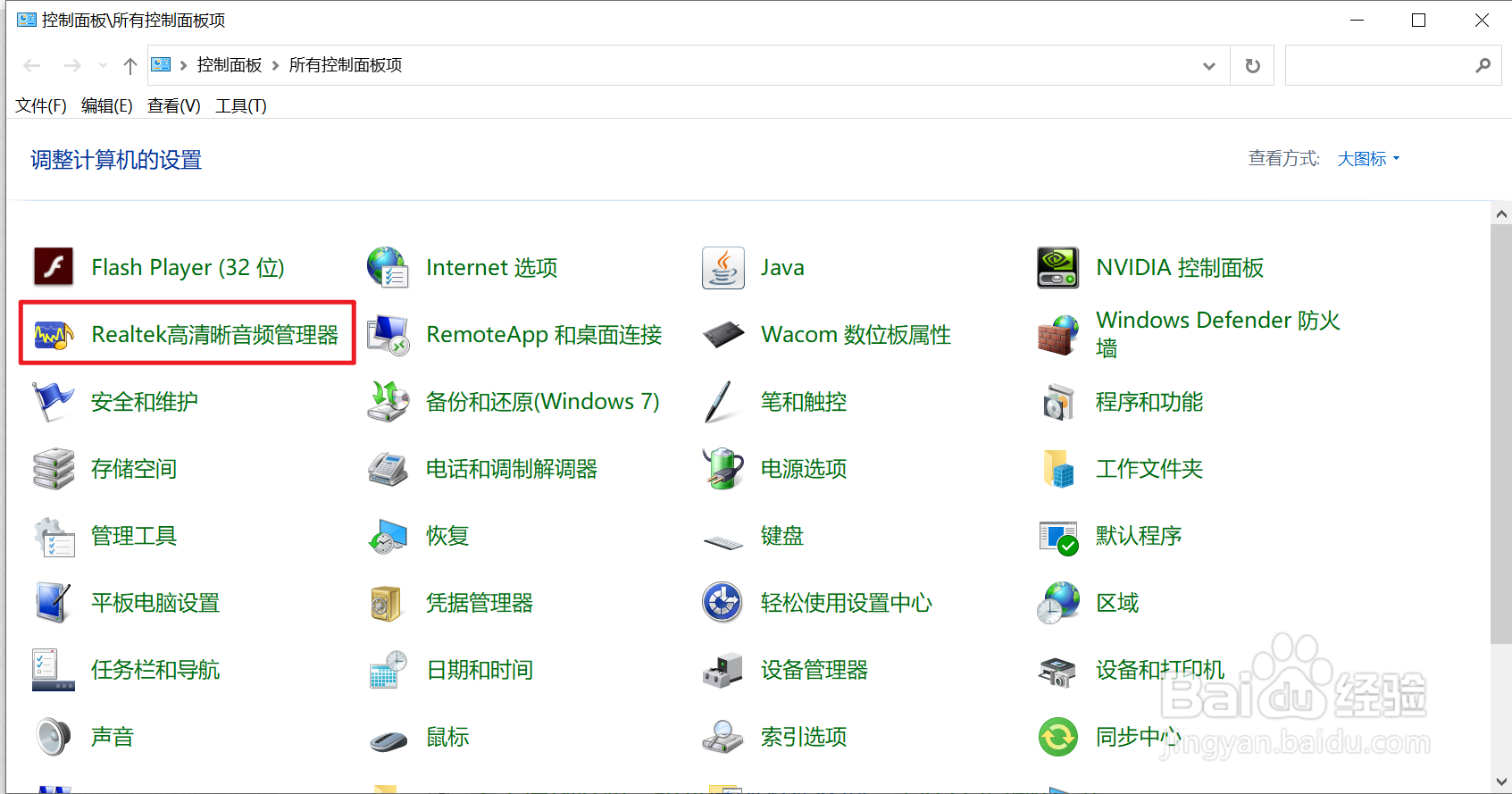Open the 大图标 view mode dropdown
1512x794 pixels.
(x=1368, y=159)
